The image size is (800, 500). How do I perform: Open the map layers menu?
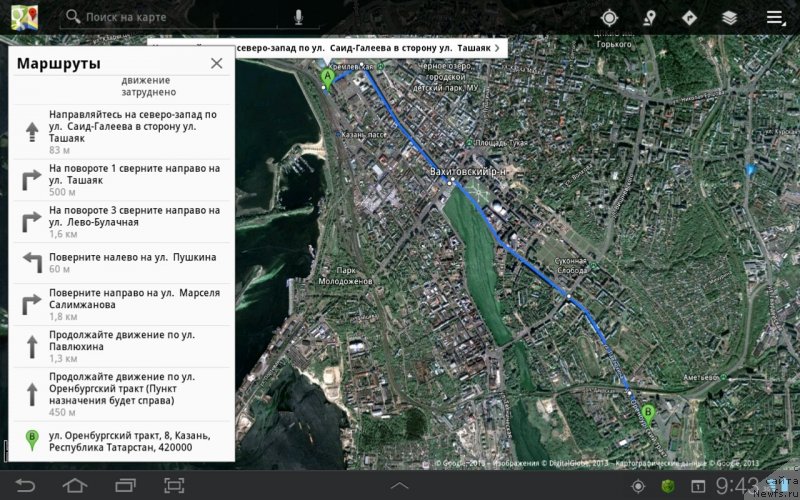pos(730,17)
